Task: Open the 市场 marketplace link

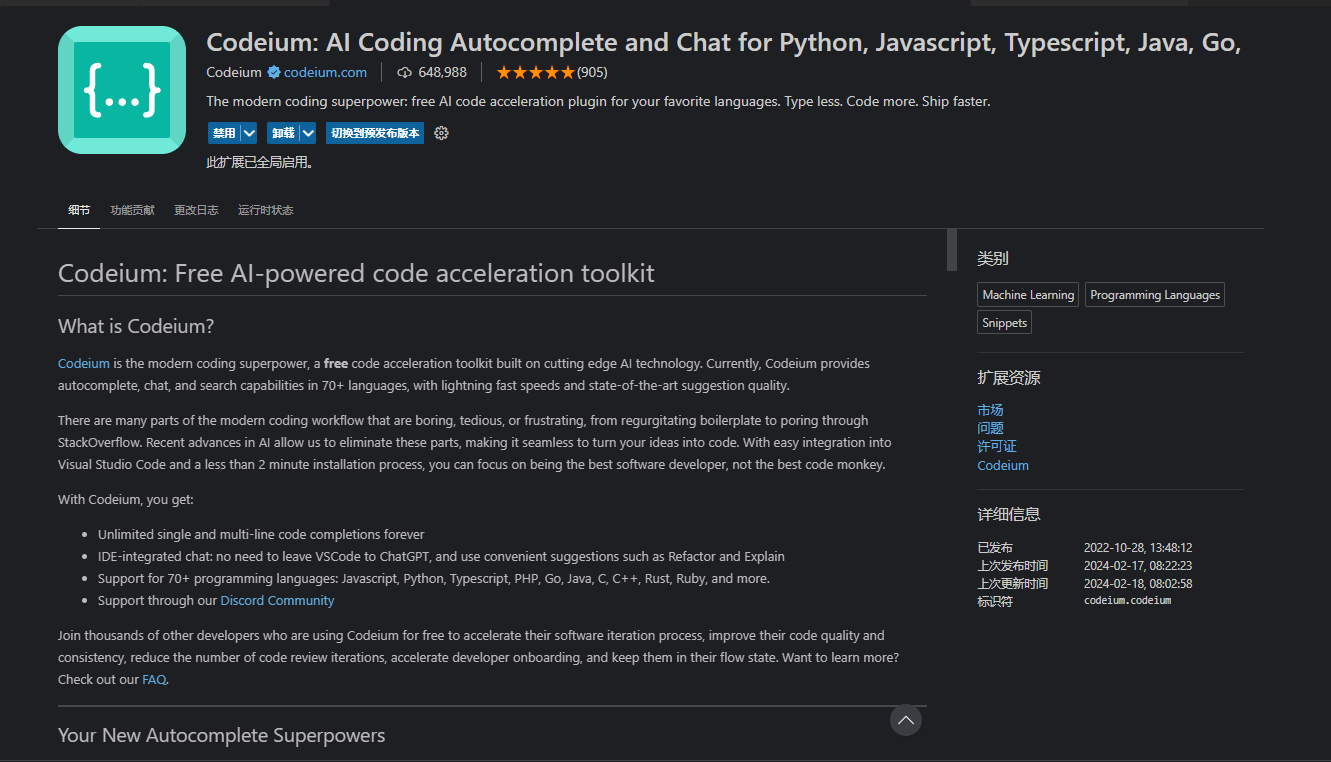Action: pyautogui.click(x=990, y=410)
